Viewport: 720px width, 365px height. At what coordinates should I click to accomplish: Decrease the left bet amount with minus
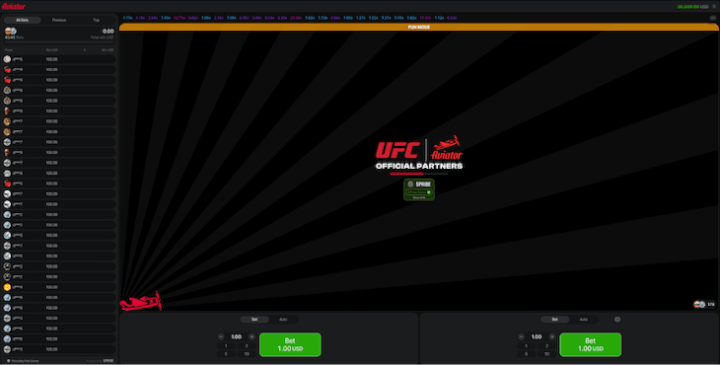[x=221, y=337]
